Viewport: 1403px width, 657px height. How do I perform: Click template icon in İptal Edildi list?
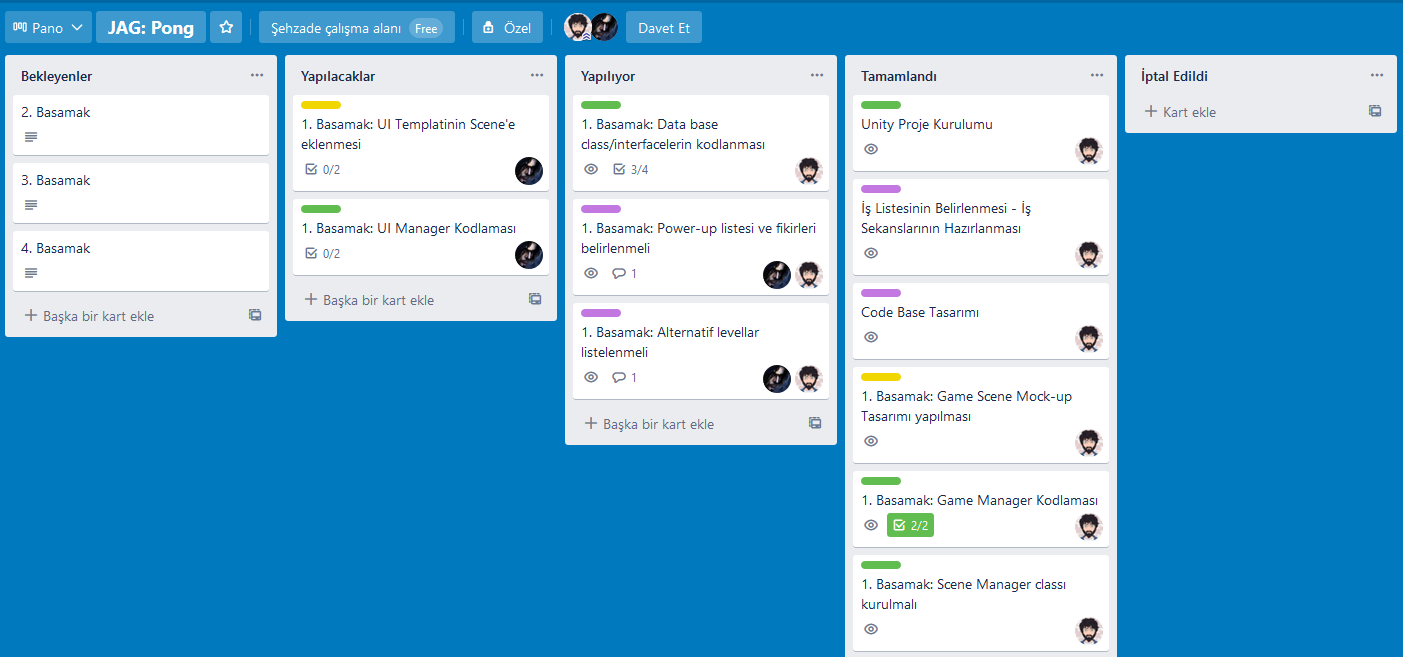[x=1375, y=111]
